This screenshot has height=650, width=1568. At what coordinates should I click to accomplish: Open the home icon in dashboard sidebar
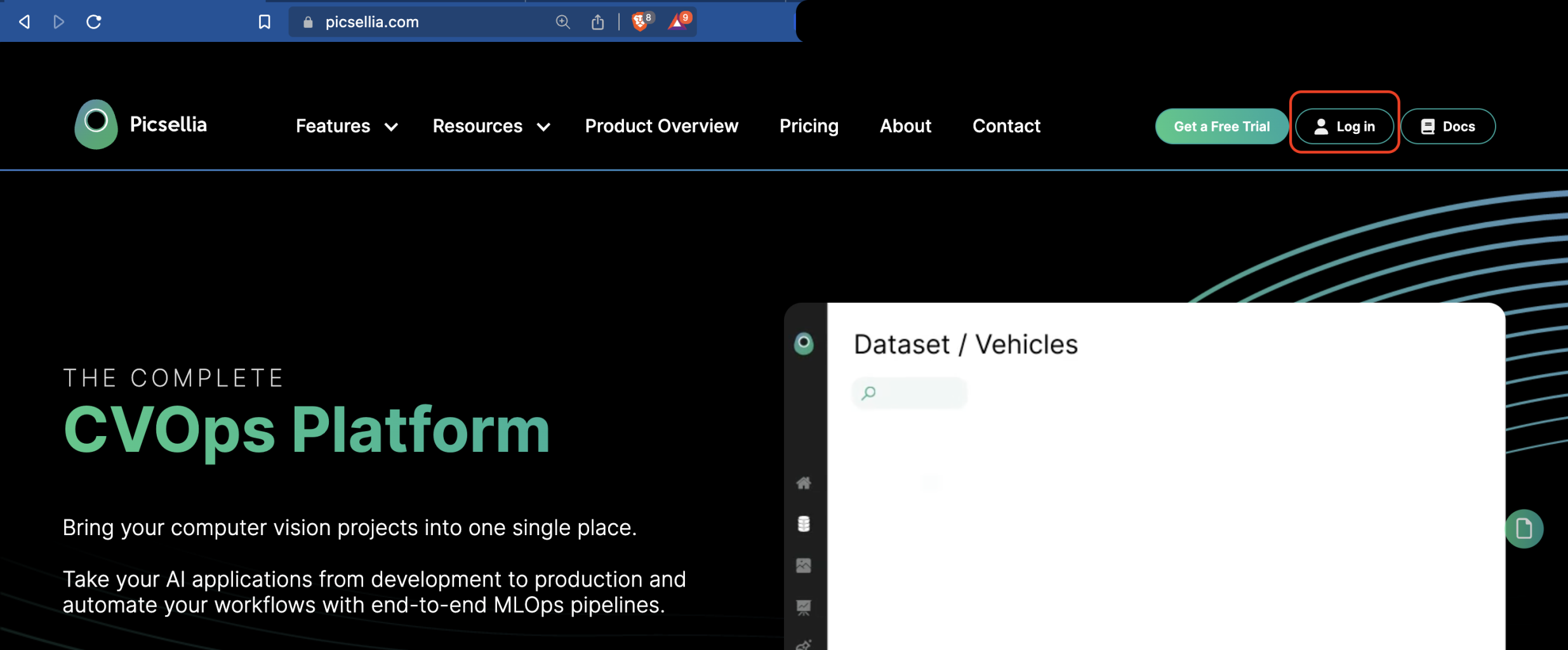coord(804,483)
